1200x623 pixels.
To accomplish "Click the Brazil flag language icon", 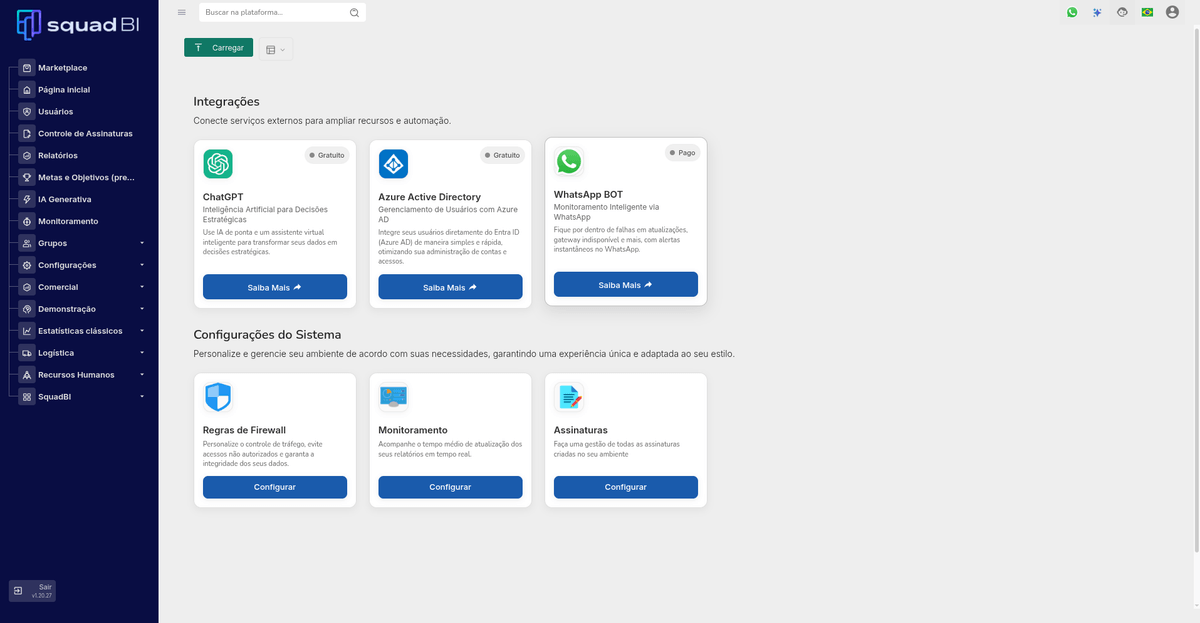I will pyautogui.click(x=1147, y=12).
